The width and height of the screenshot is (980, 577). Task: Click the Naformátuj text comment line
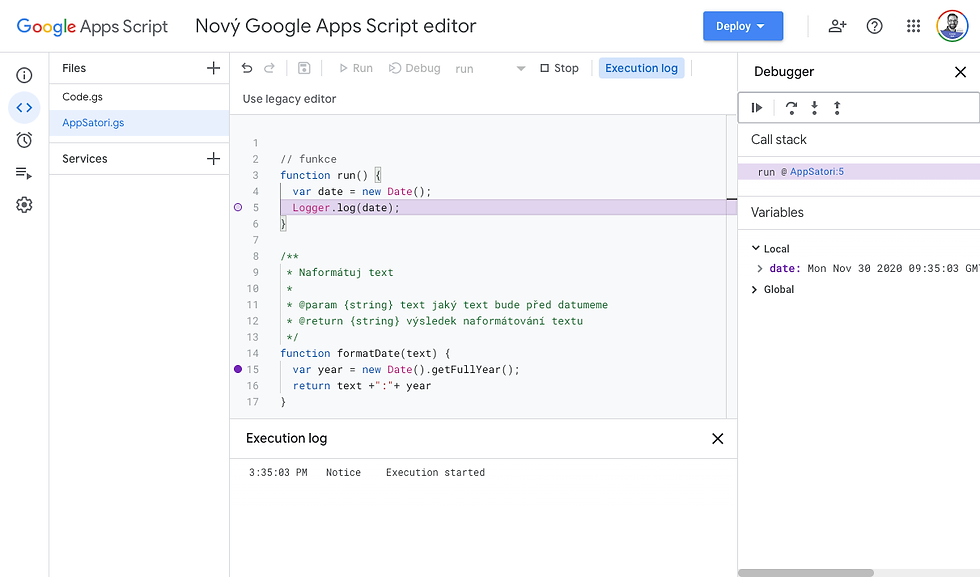pos(340,273)
